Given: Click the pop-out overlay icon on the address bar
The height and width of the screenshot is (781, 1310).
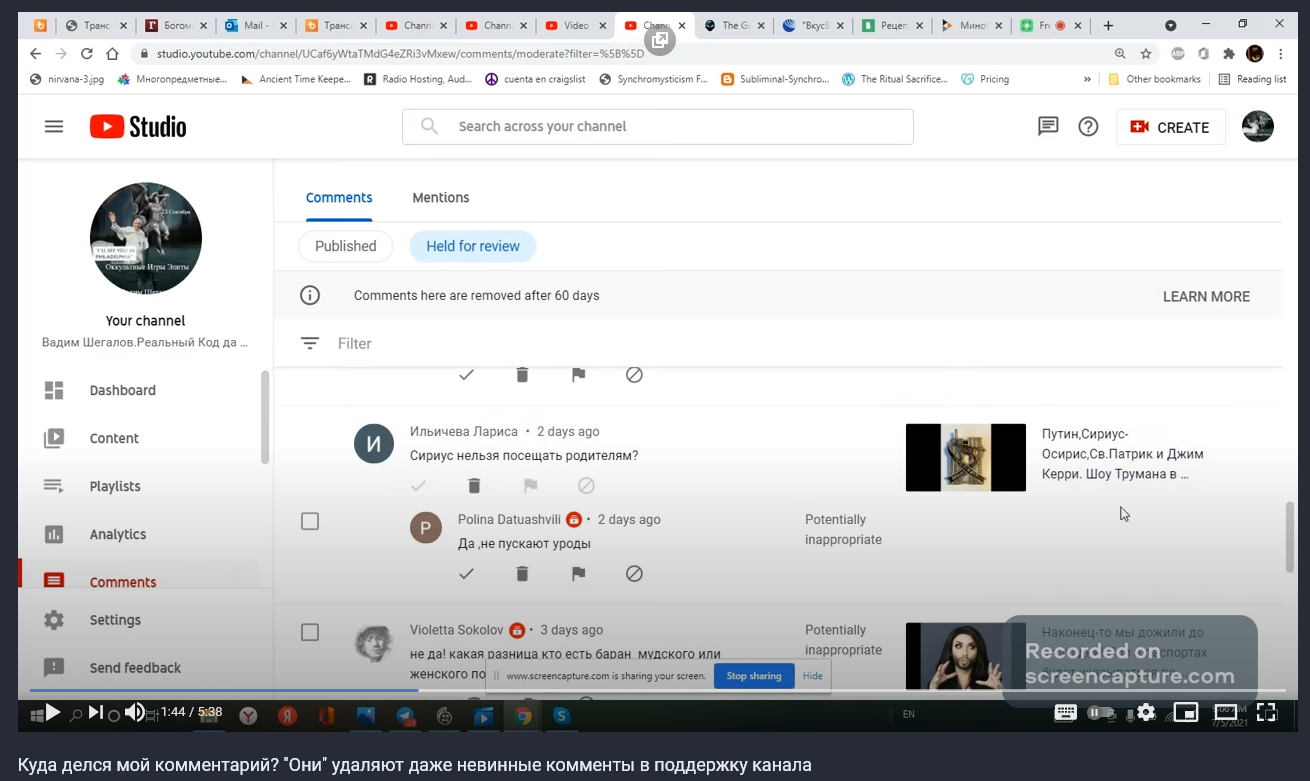Looking at the screenshot, I should pos(660,39).
